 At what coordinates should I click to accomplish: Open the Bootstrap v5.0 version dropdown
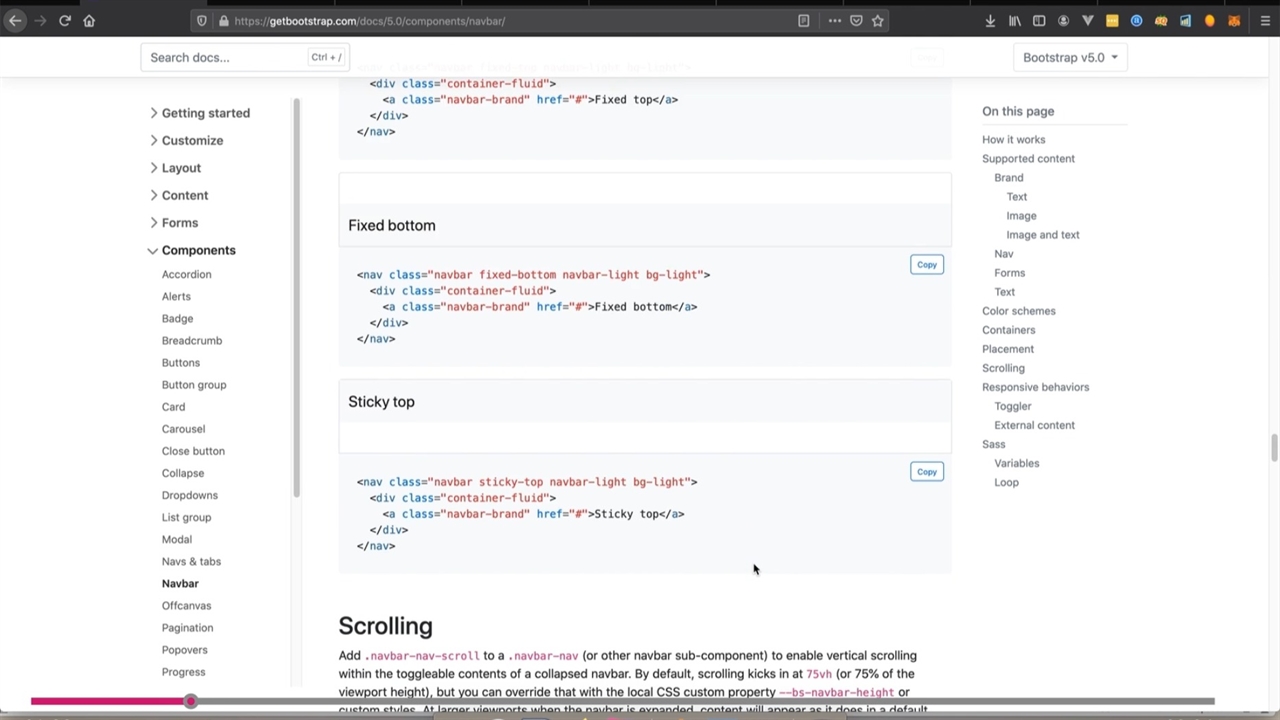(x=1069, y=57)
